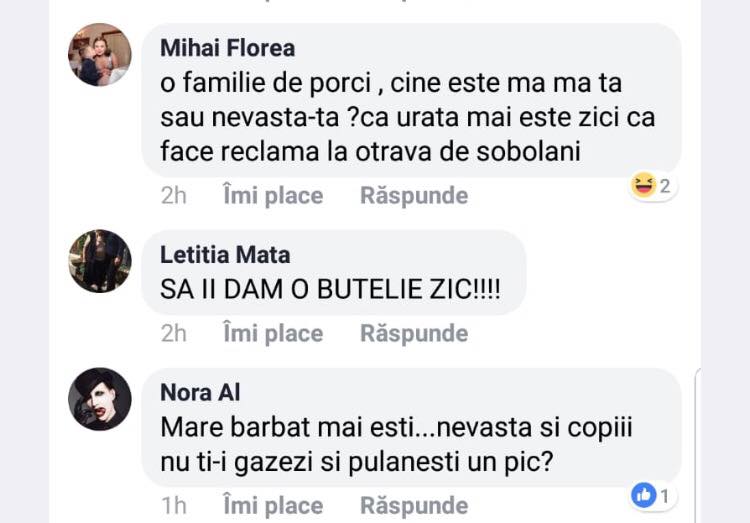Click Mihai Florea's profile picture
Screen dimensions: 750x523
99,54
